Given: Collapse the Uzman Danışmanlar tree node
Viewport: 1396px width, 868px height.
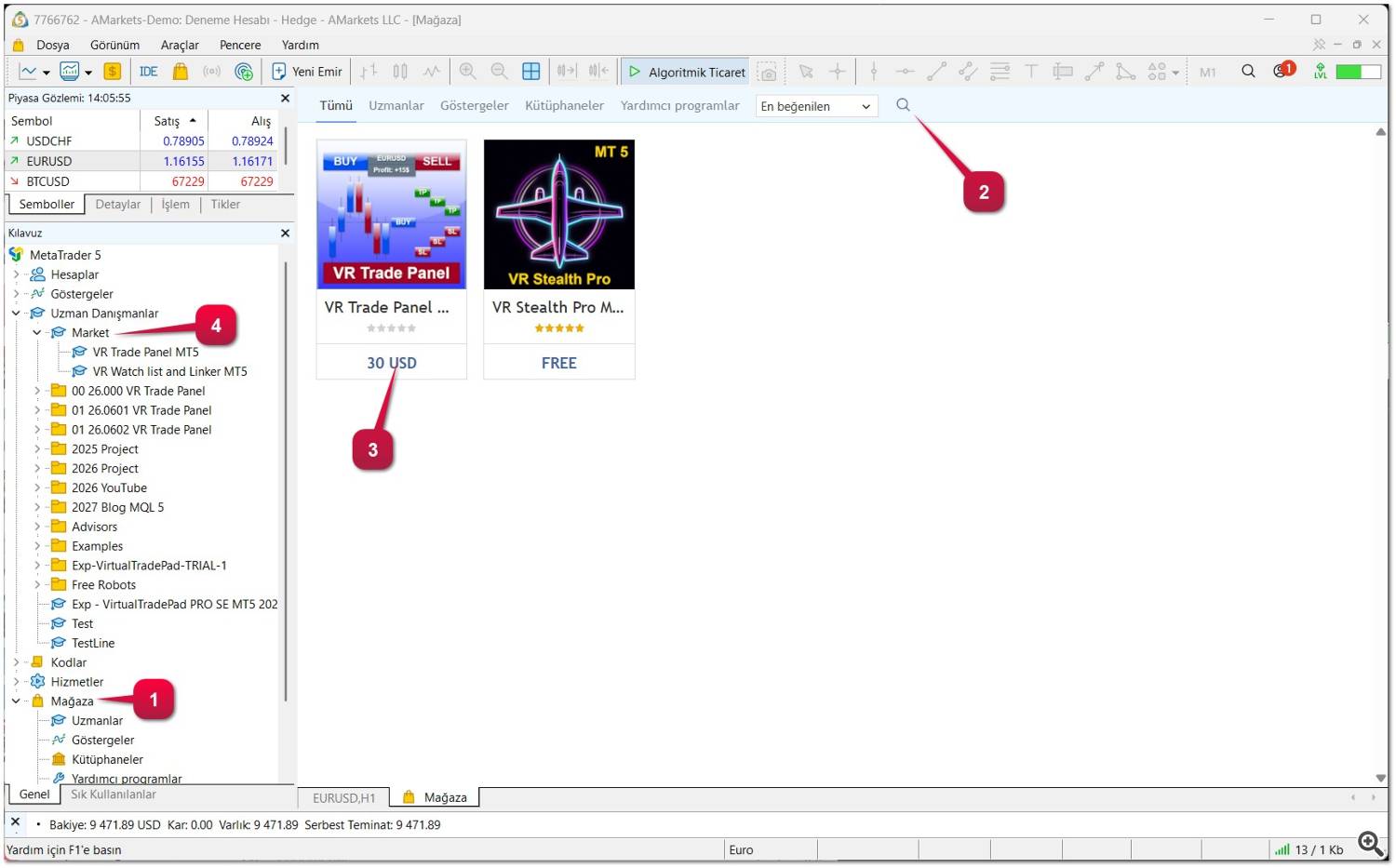Looking at the screenshot, I should click(16, 314).
